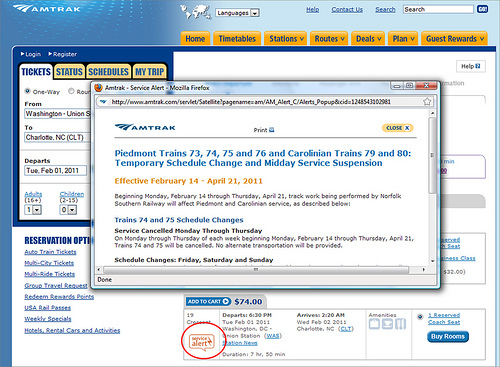
Task: Open Auto Train Tickets link
Action: 50,252
